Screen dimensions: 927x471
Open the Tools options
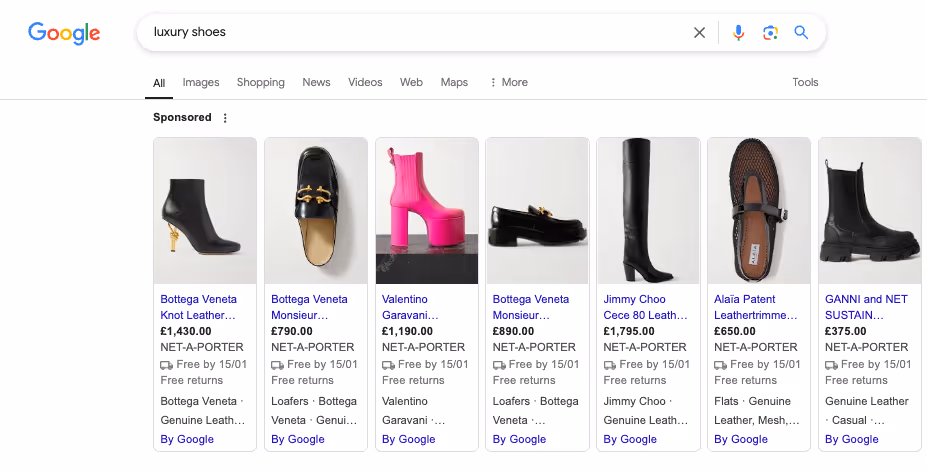click(805, 82)
